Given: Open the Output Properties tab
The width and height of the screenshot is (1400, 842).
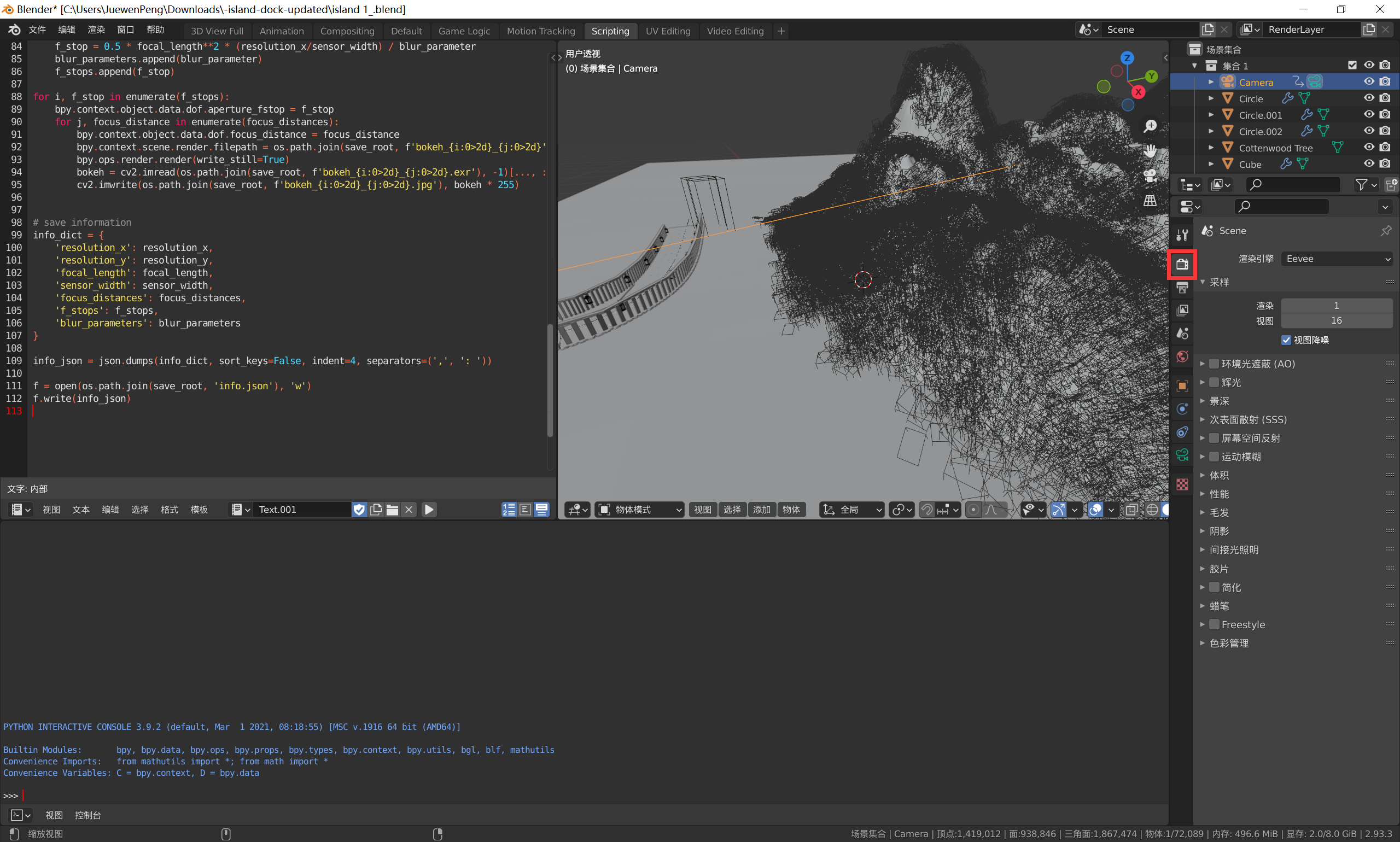Looking at the screenshot, I should click(x=1183, y=288).
